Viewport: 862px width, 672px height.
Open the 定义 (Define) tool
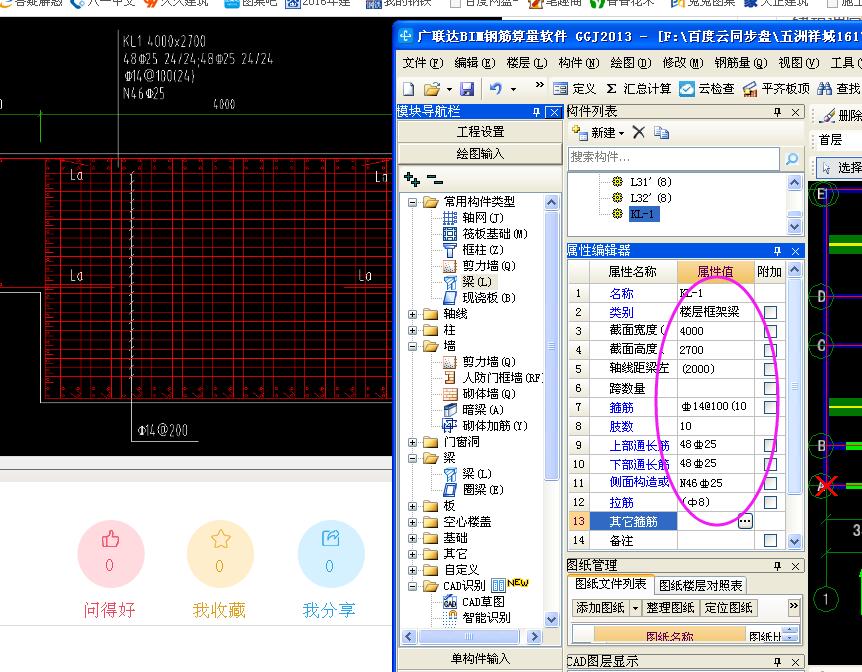(574, 89)
